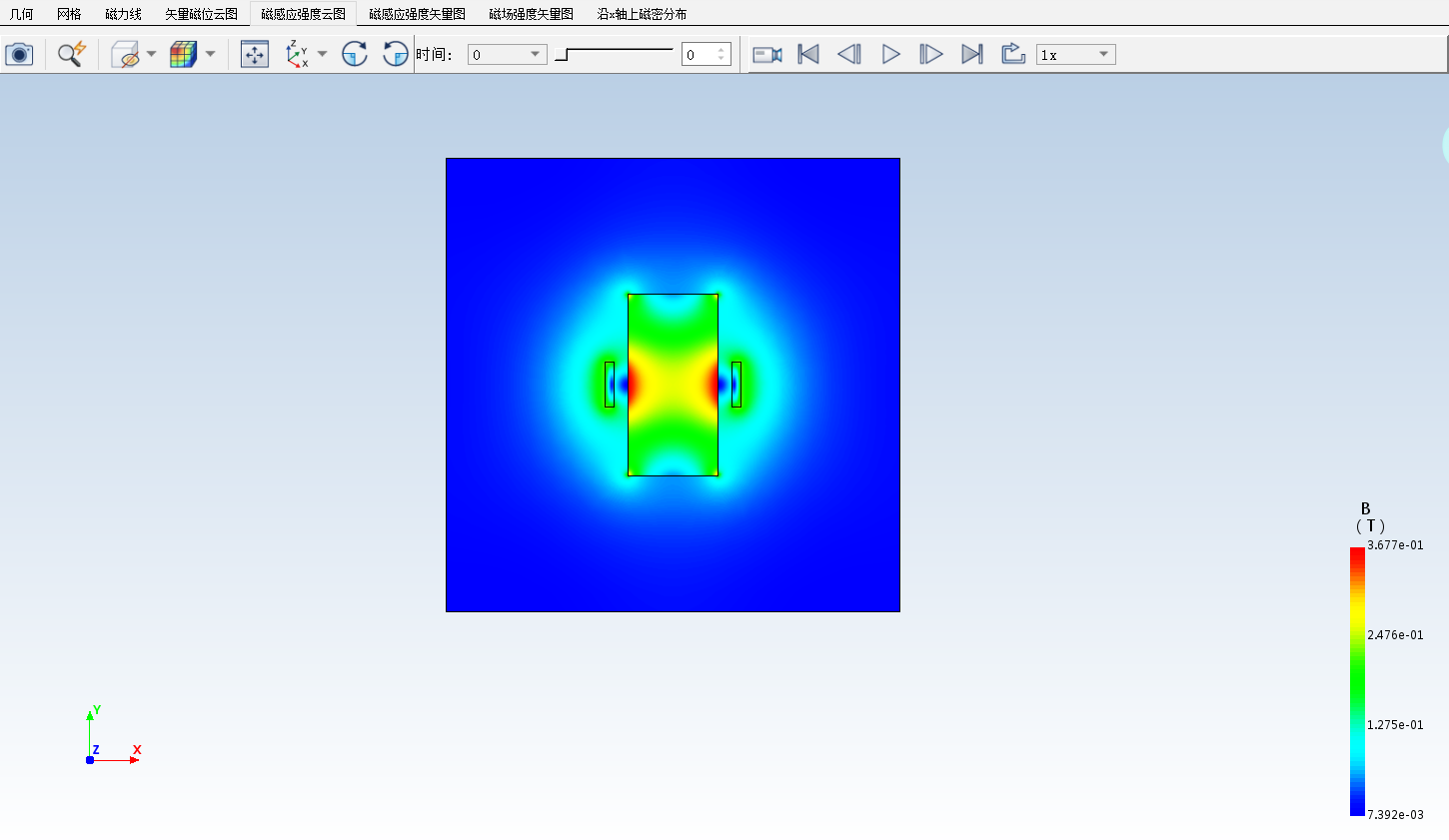Click the XYZ axis orientation icon

297,54
